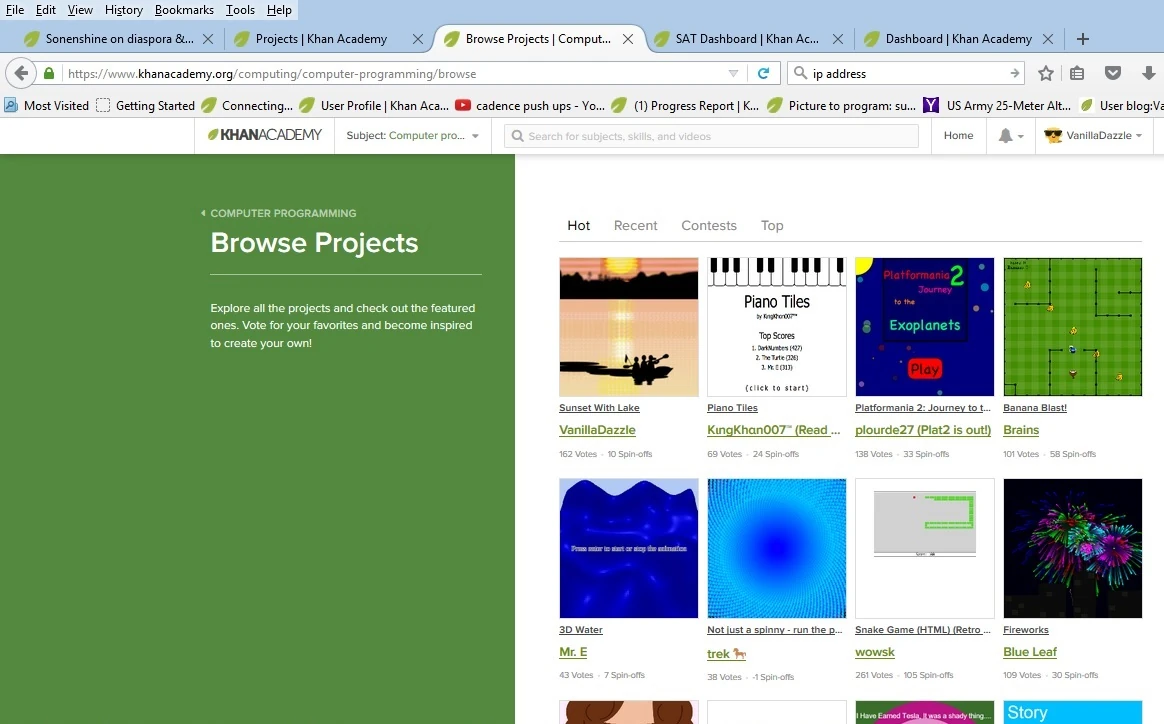The width and height of the screenshot is (1164, 724).
Task: Open the Tools menu
Action: tap(240, 10)
